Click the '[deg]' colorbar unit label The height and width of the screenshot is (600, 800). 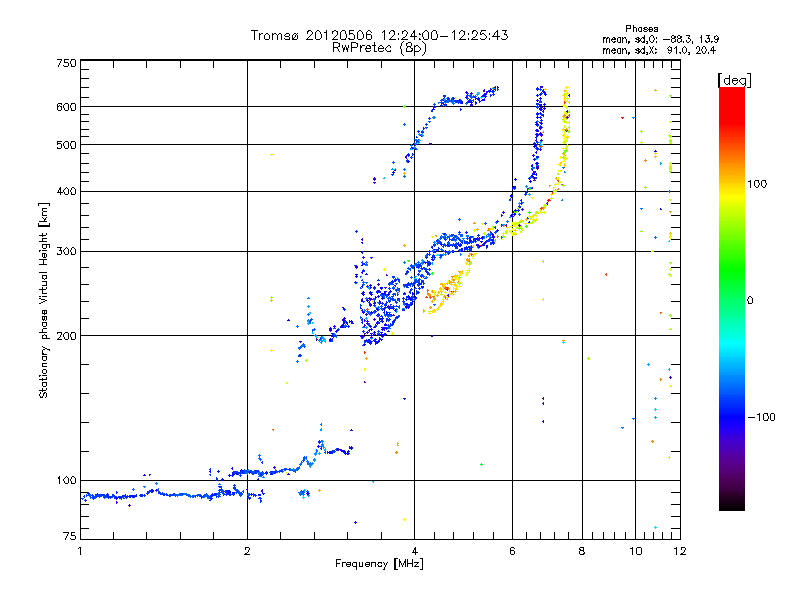734,80
